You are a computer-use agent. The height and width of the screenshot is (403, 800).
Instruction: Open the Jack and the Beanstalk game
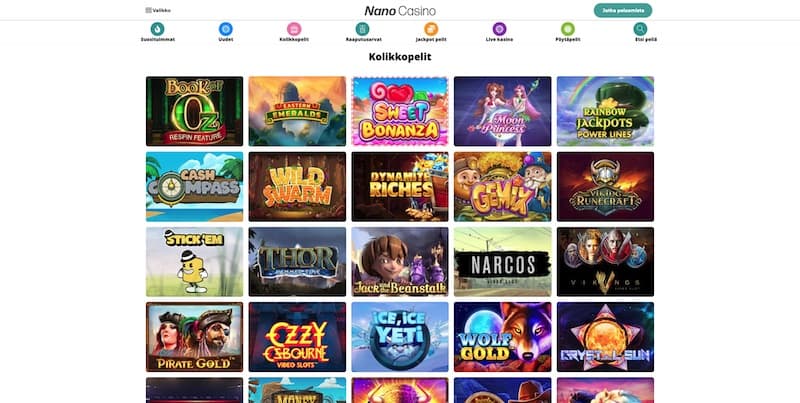400,262
